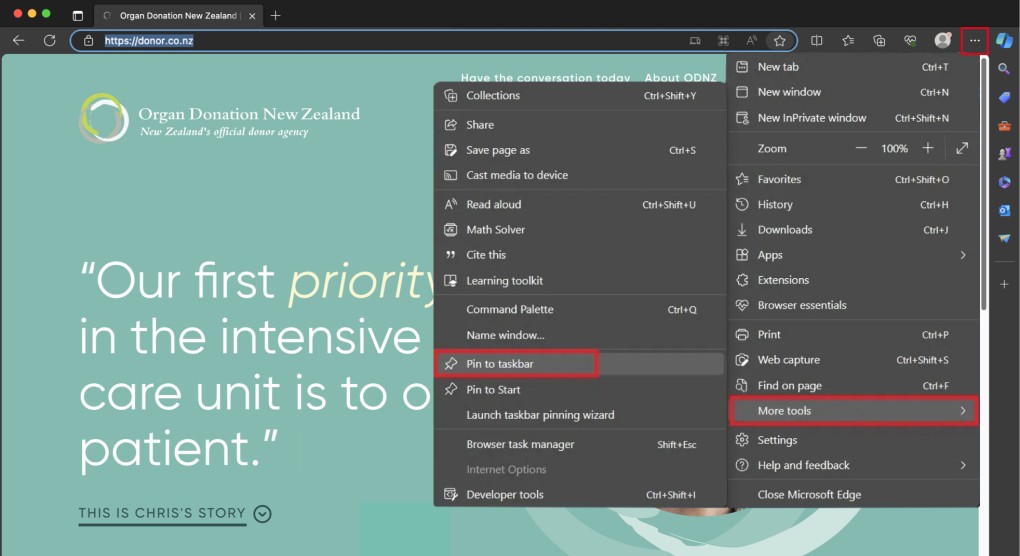Click the back arrow in the toolbar
This screenshot has height=556, width=1020.
[x=18, y=41]
